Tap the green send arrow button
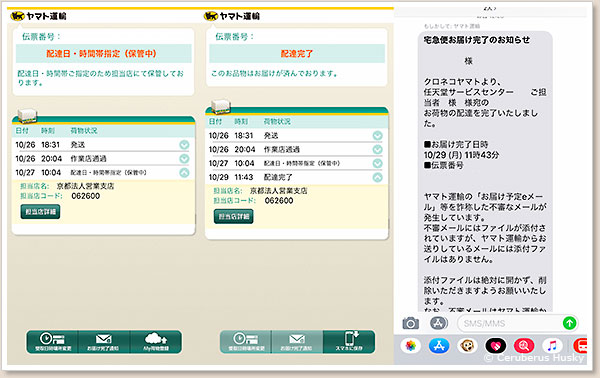The height and width of the screenshot is (378, 600). (569, 323)
